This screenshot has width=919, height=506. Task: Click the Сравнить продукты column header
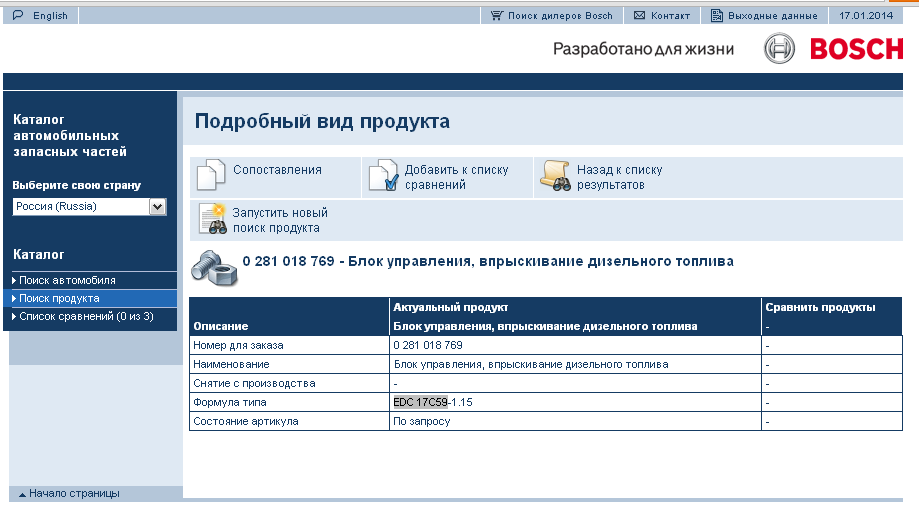[820, 307]
